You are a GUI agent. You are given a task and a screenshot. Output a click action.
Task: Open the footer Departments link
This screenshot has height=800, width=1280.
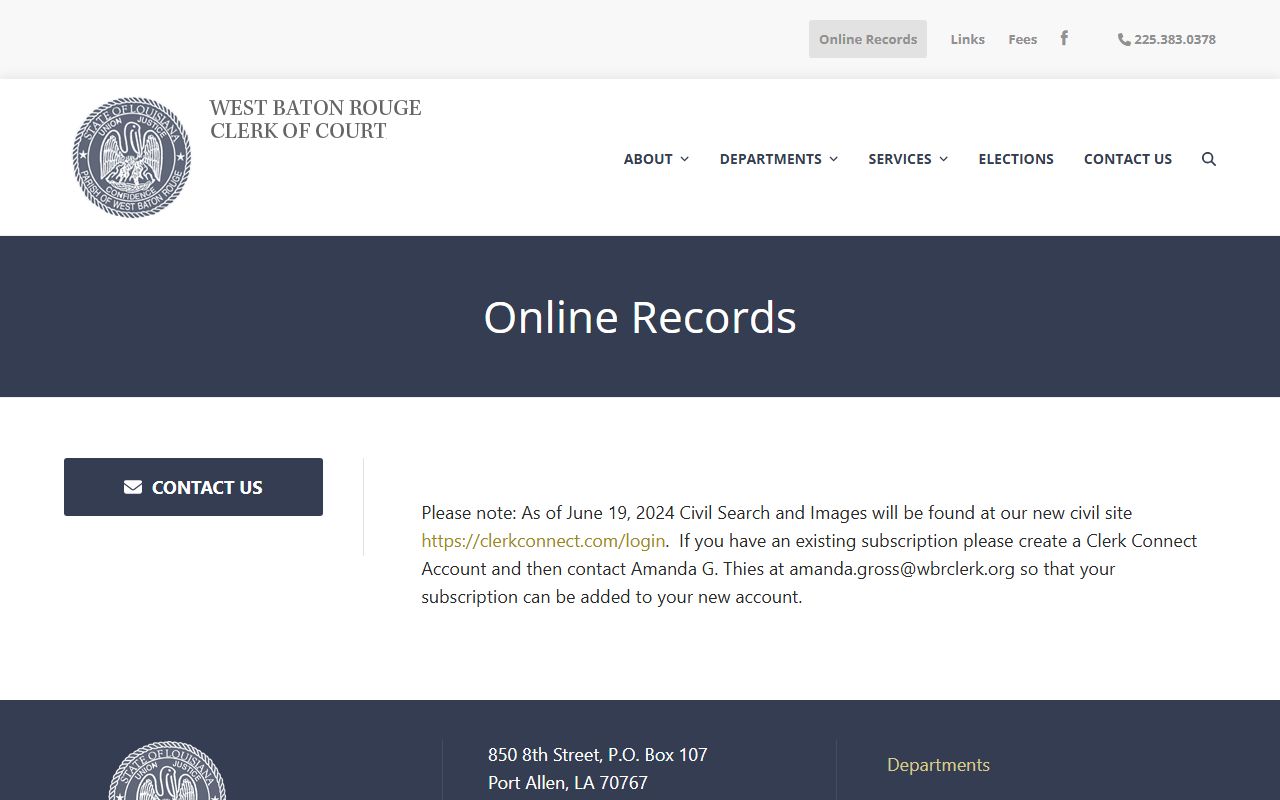click(x=938, y=765)
